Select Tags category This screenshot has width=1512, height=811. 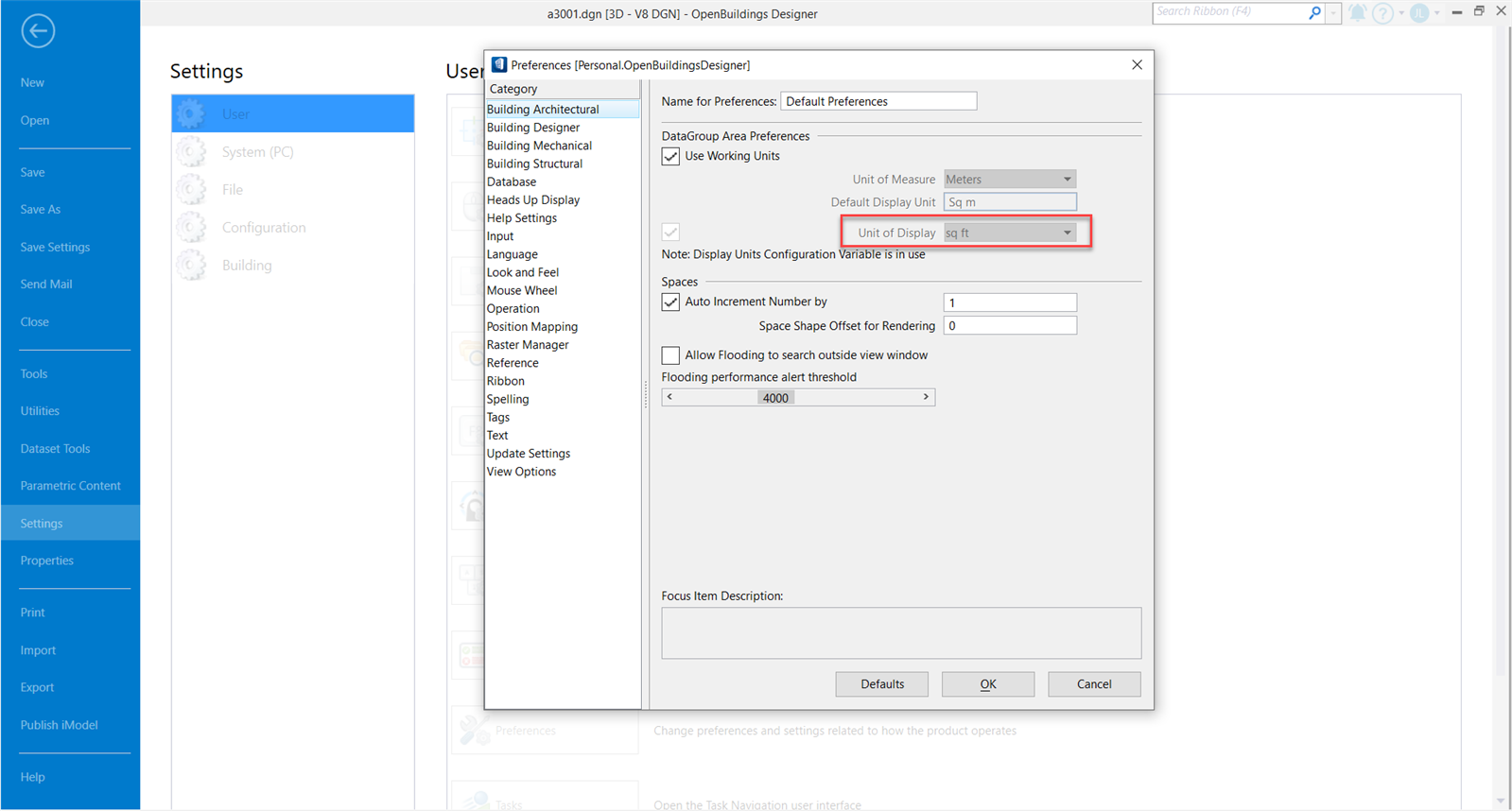pos(562,417)
